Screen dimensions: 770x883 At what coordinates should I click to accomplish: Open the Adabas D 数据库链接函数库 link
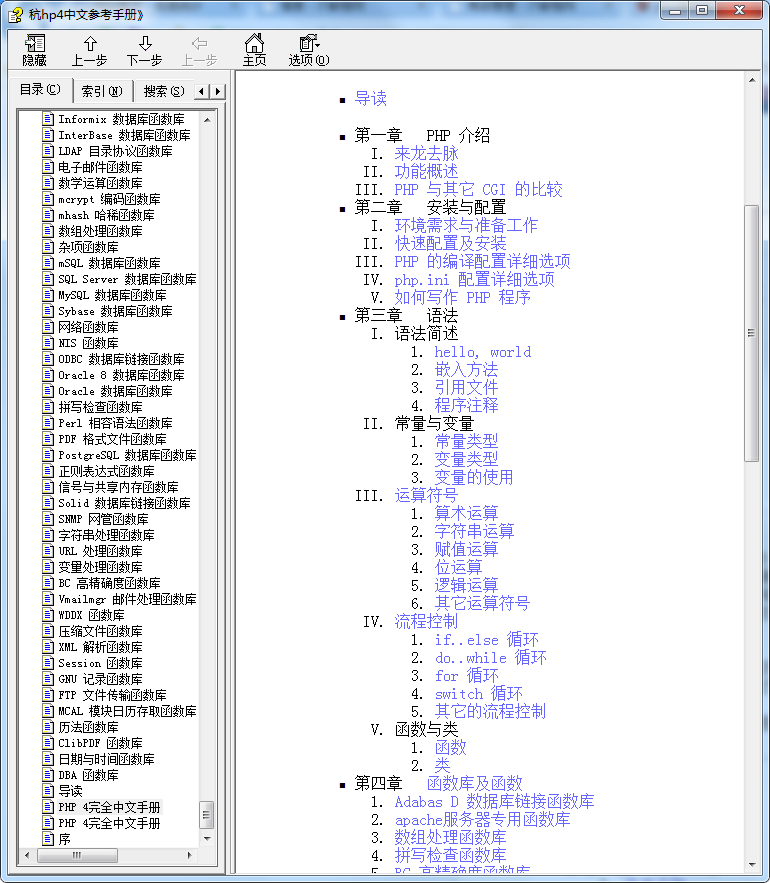[494, 802]
